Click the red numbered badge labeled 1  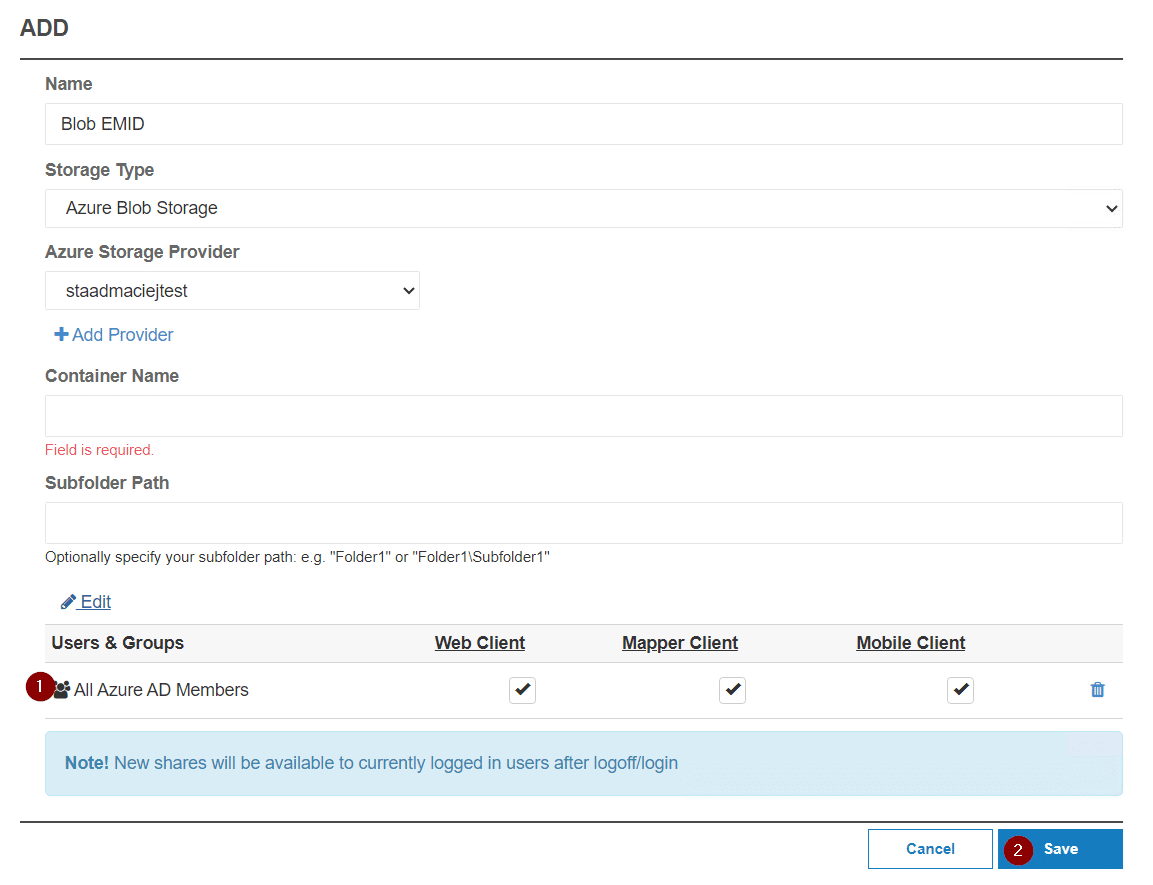(40, 687)
